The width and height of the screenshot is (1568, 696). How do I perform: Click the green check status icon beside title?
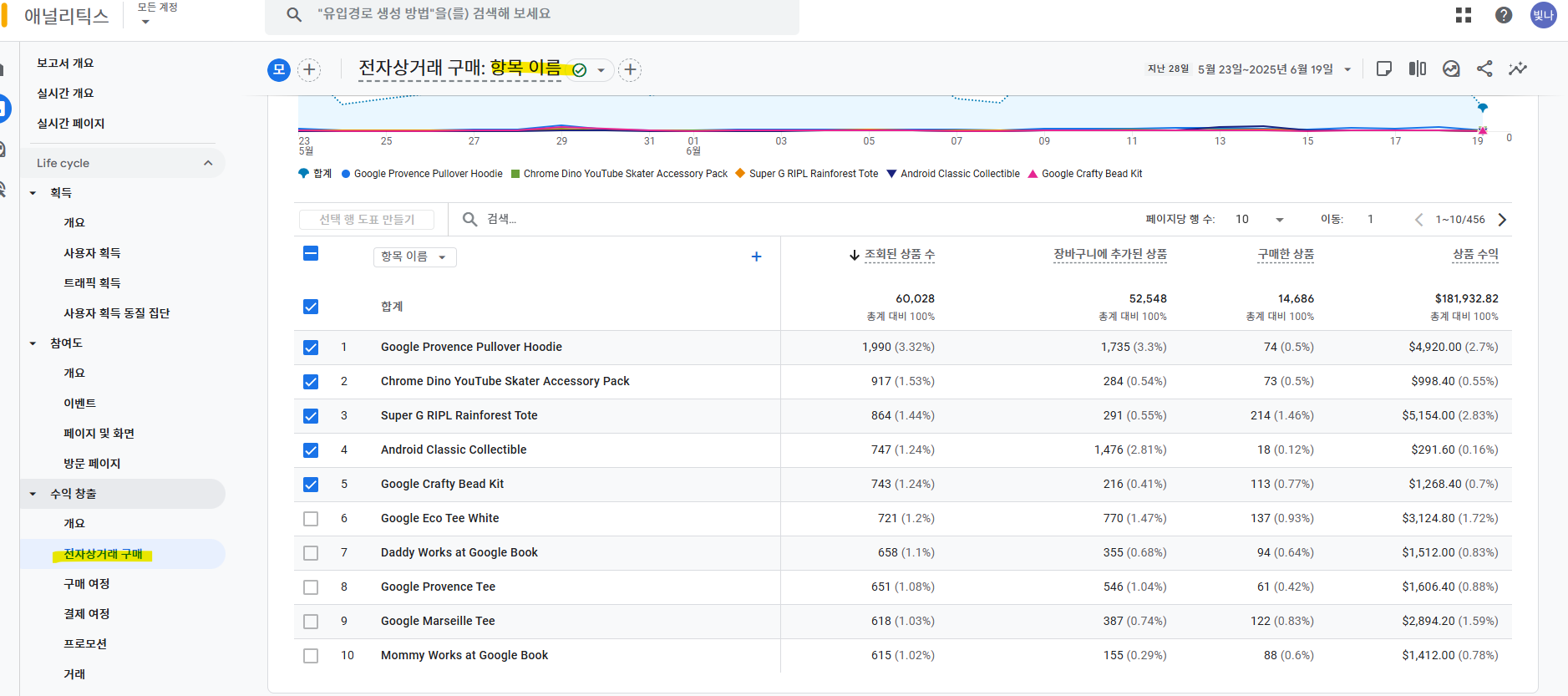[x=579, y=70]
